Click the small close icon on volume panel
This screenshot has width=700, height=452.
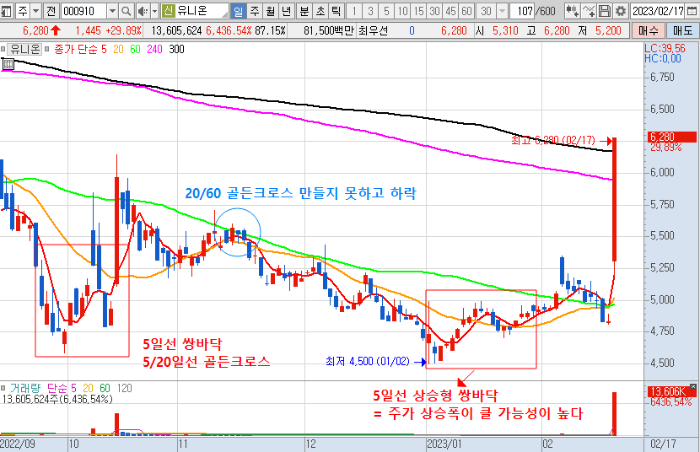click(x=693, y=387)
